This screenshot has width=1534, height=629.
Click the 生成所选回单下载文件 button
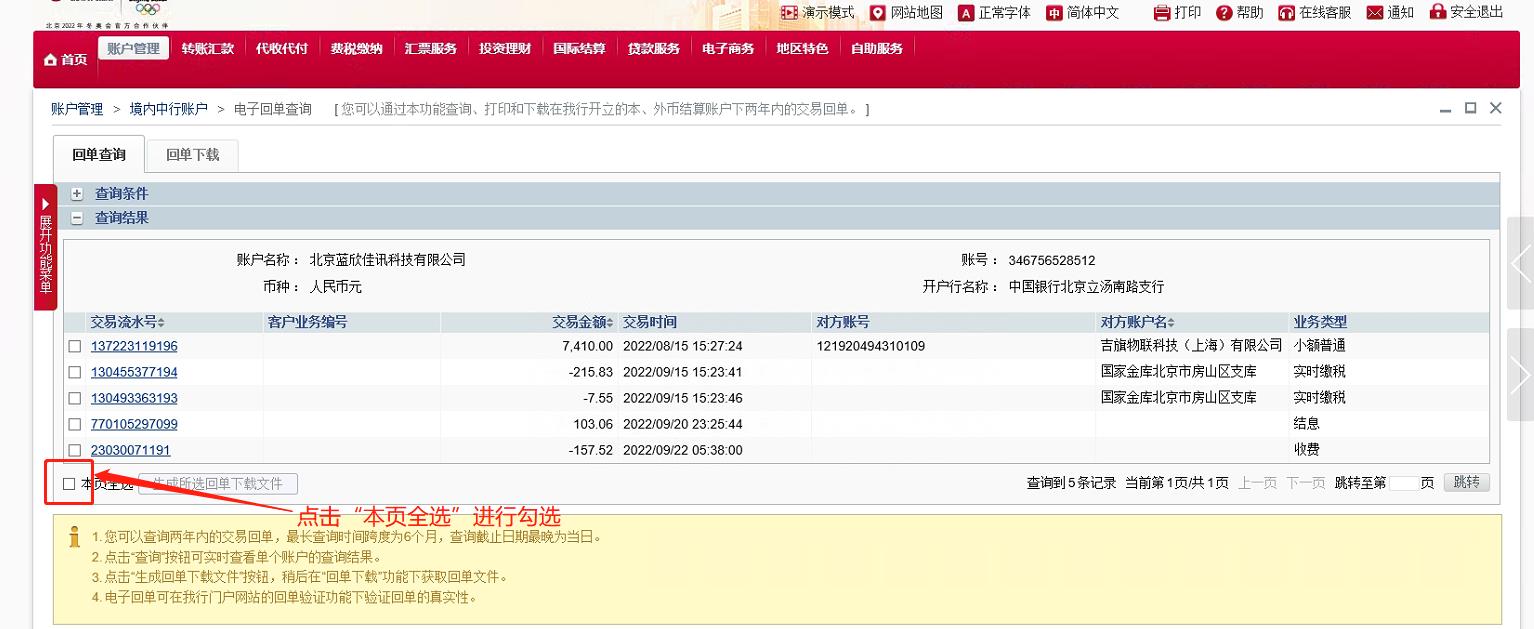pyautogui.click(x=218, y=483)
